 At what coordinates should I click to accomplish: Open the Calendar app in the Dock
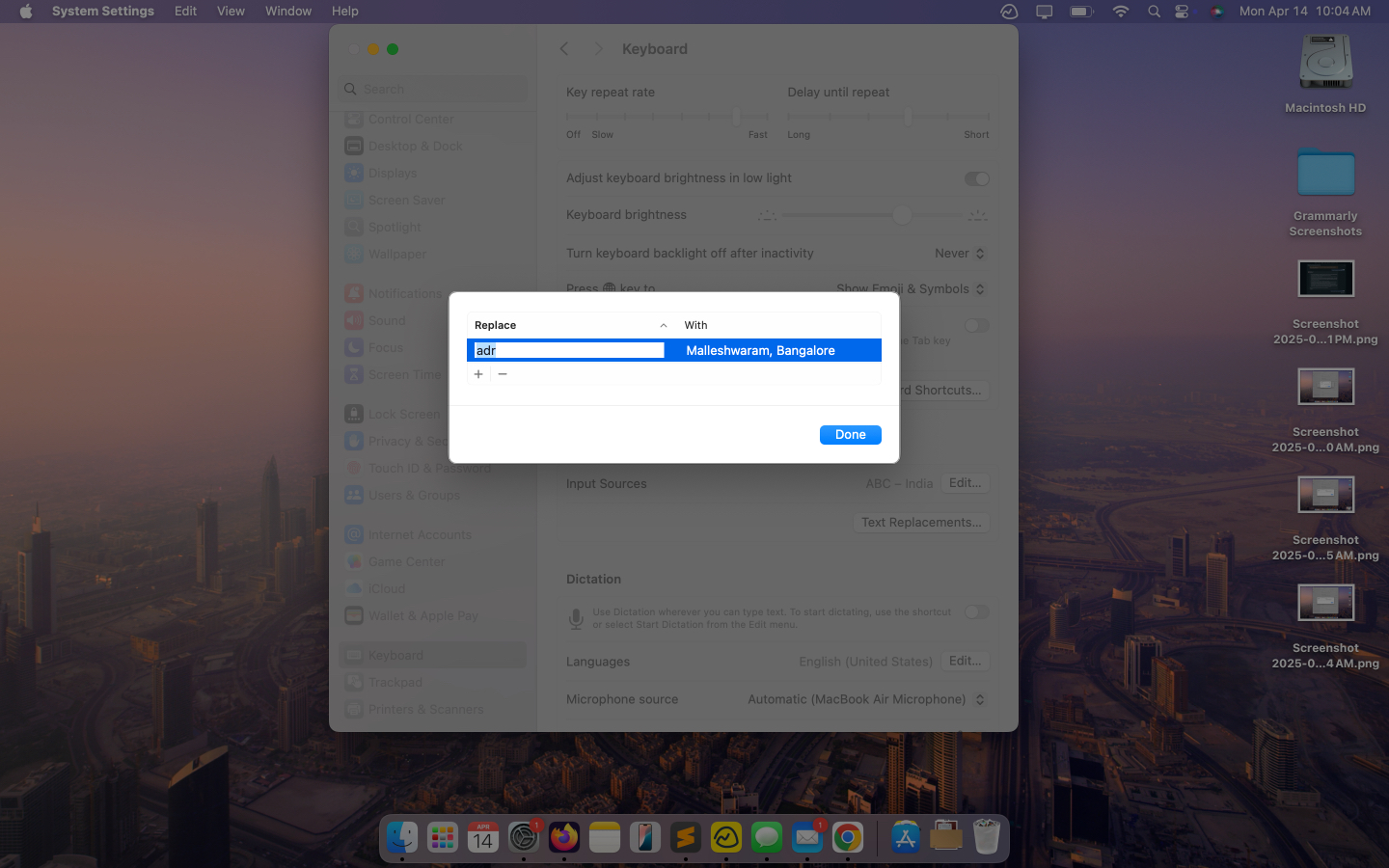pos(482,837)
